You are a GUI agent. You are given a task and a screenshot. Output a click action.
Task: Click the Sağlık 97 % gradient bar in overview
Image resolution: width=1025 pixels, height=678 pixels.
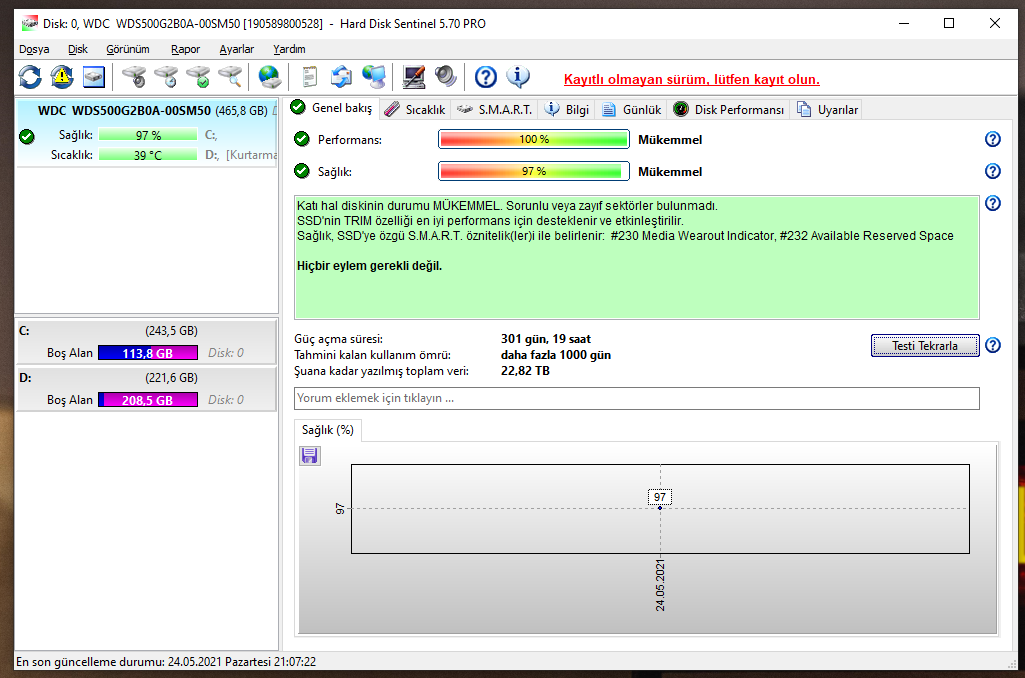(x=533, y=171)
